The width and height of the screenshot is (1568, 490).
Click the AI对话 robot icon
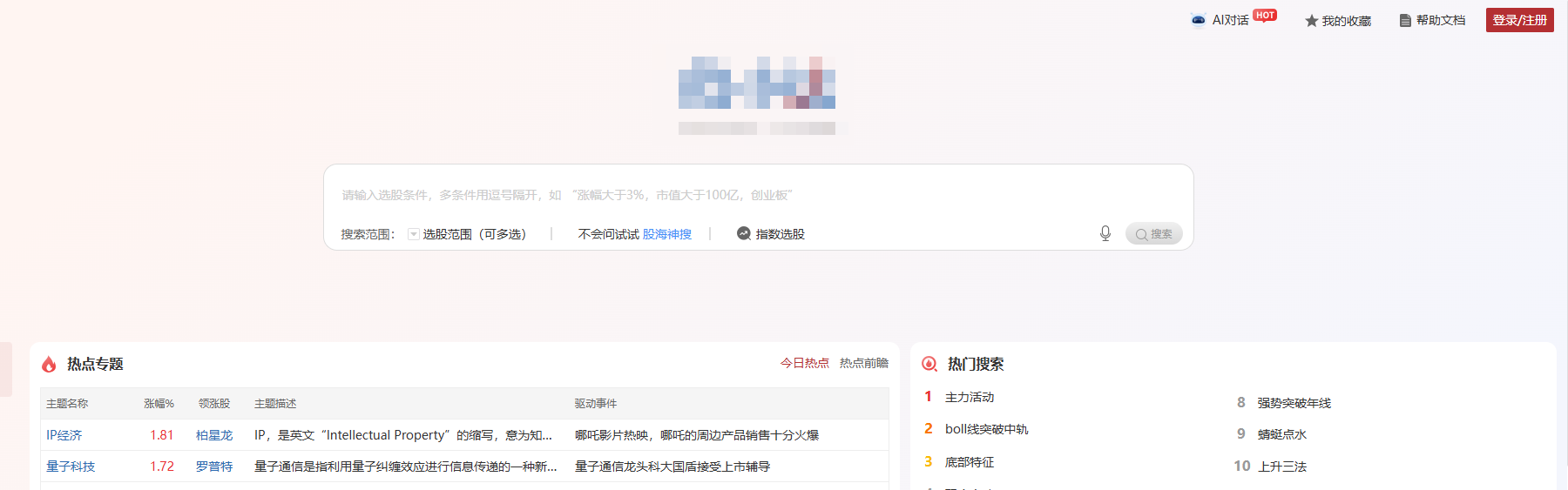pyautogui.click(x=1199, y=20)
